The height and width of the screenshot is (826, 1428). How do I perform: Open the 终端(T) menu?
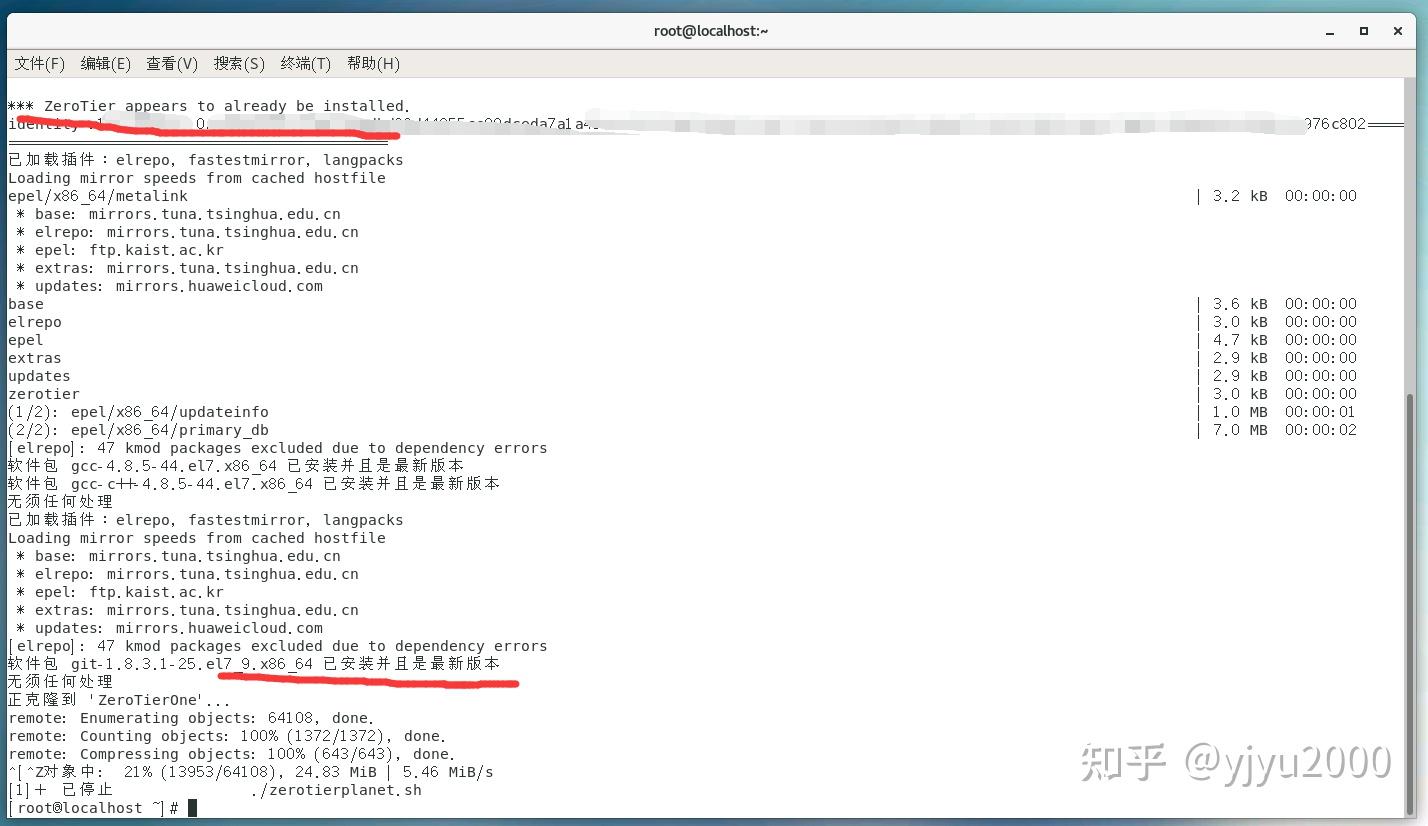pyautogui.click(x=306, y=63)
